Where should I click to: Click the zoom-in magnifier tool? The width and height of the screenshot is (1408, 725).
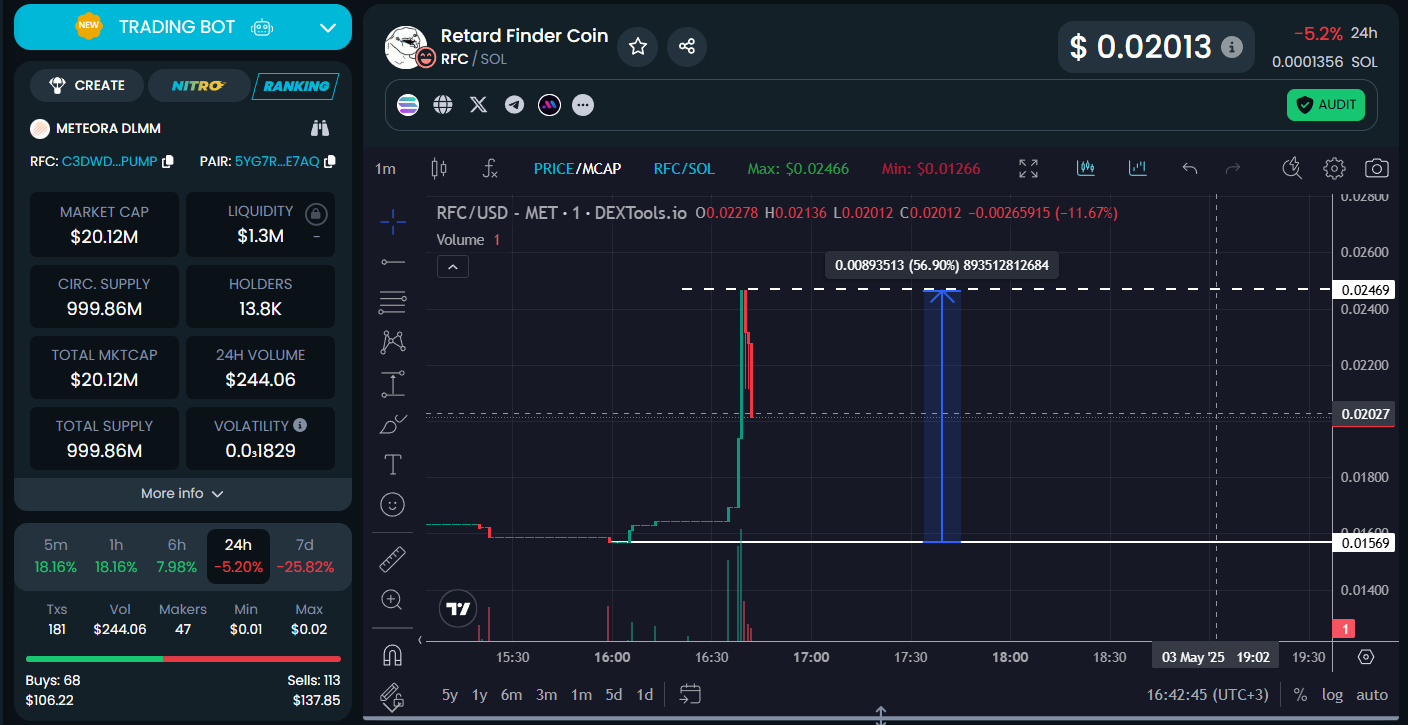coord(393,600)
